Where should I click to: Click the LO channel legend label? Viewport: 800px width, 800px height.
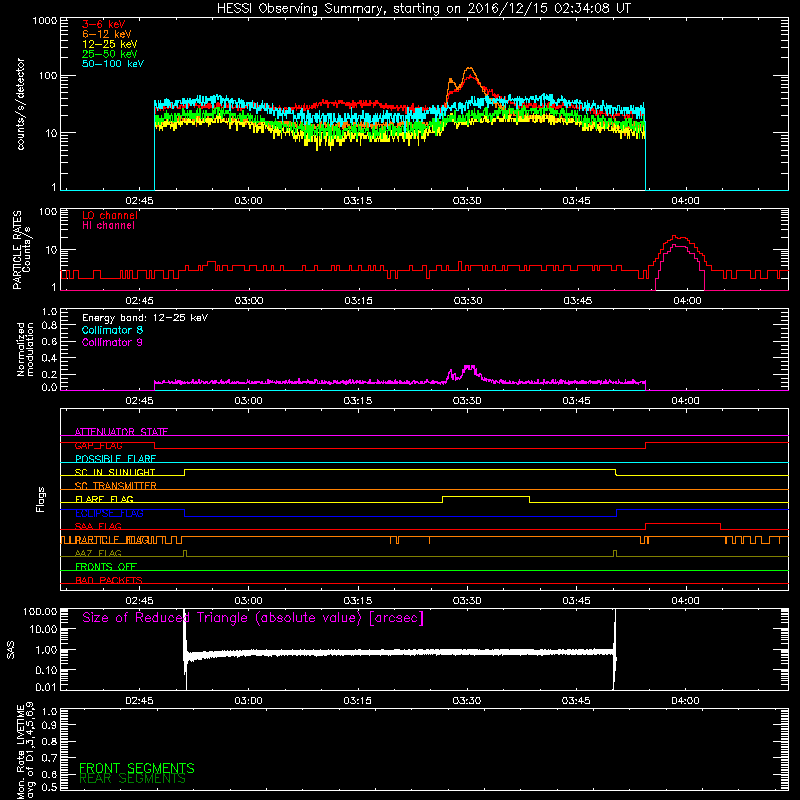[110, 215]
